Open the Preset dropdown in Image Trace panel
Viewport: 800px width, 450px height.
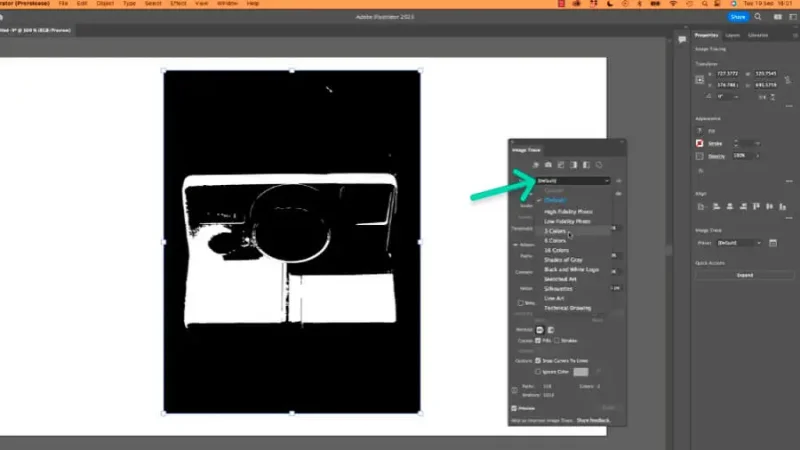coord(572,181)
